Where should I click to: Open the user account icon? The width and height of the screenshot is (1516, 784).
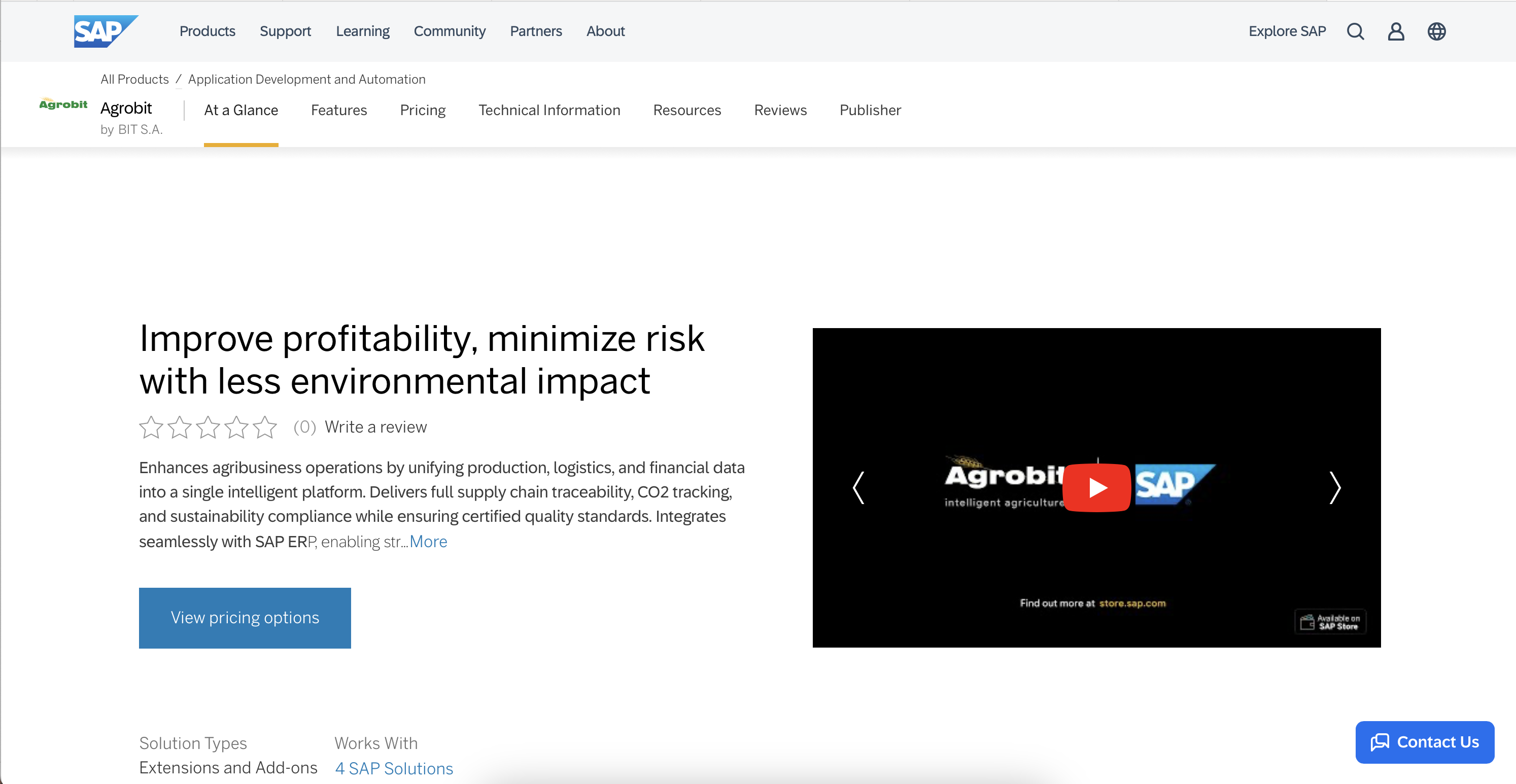coord(1396,31)
